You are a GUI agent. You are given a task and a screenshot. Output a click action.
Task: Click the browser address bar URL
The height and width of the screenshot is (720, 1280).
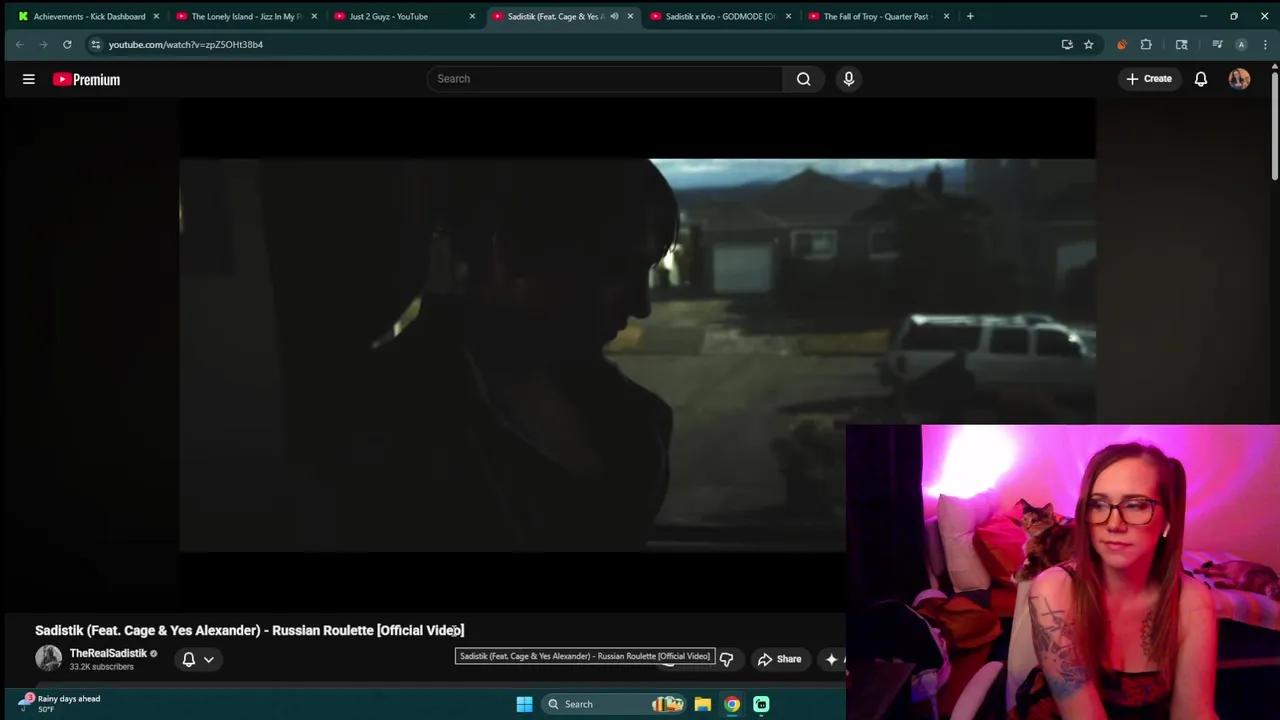[x=186, y=44]
